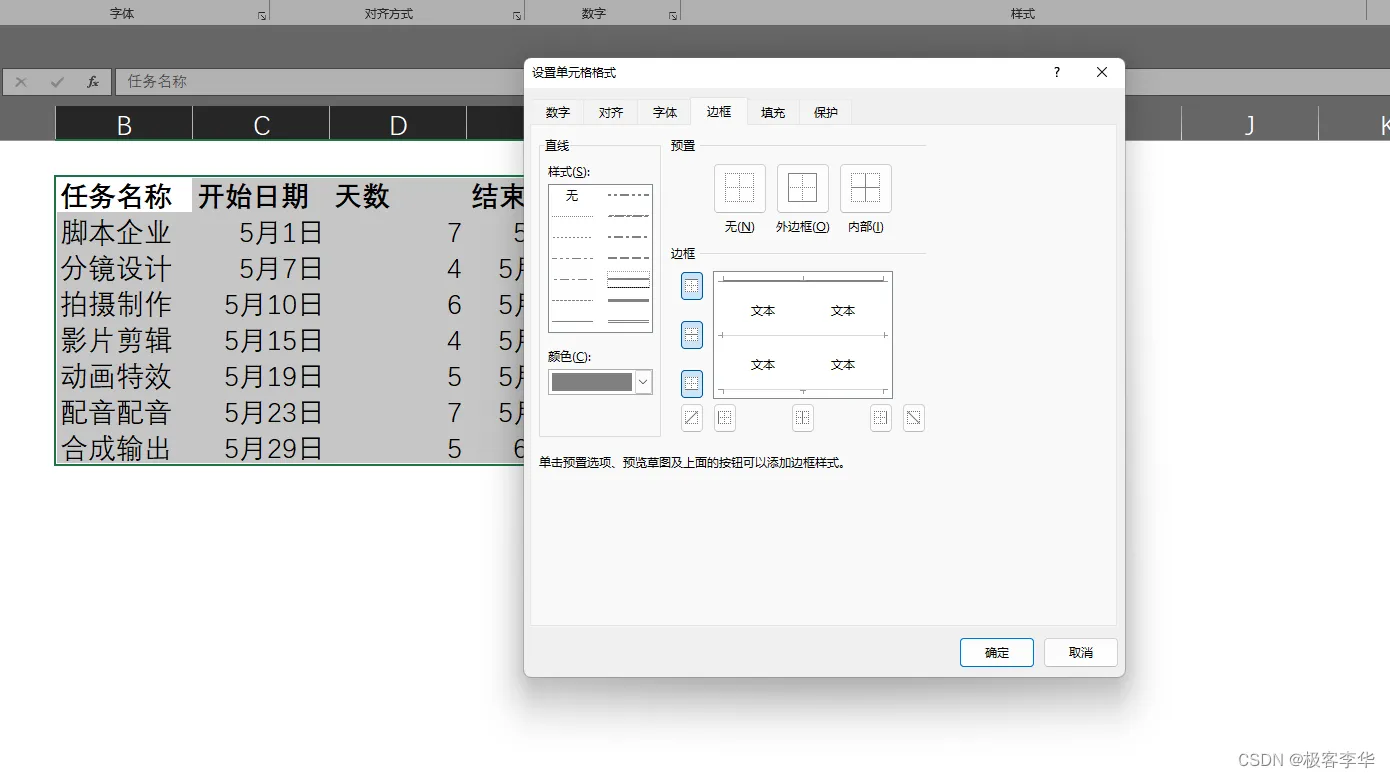Select the 内部 inside borders preset

(866, 189)
